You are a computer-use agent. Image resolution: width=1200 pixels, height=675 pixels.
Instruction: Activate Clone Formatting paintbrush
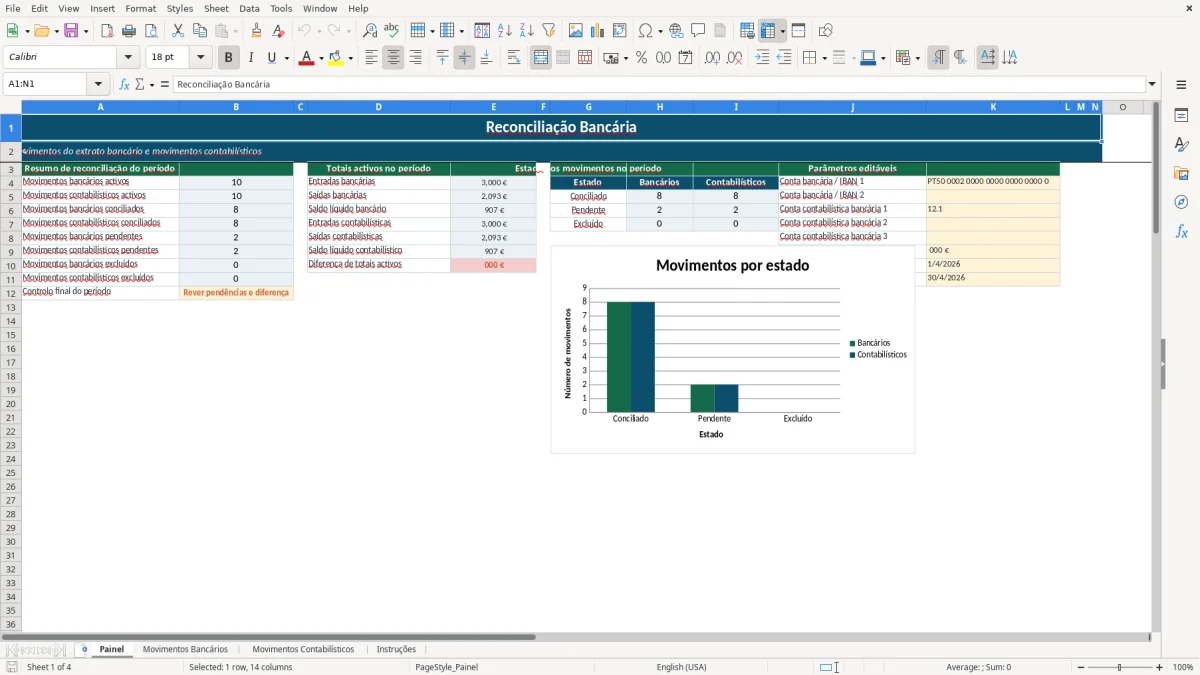[x=256, y=31]
